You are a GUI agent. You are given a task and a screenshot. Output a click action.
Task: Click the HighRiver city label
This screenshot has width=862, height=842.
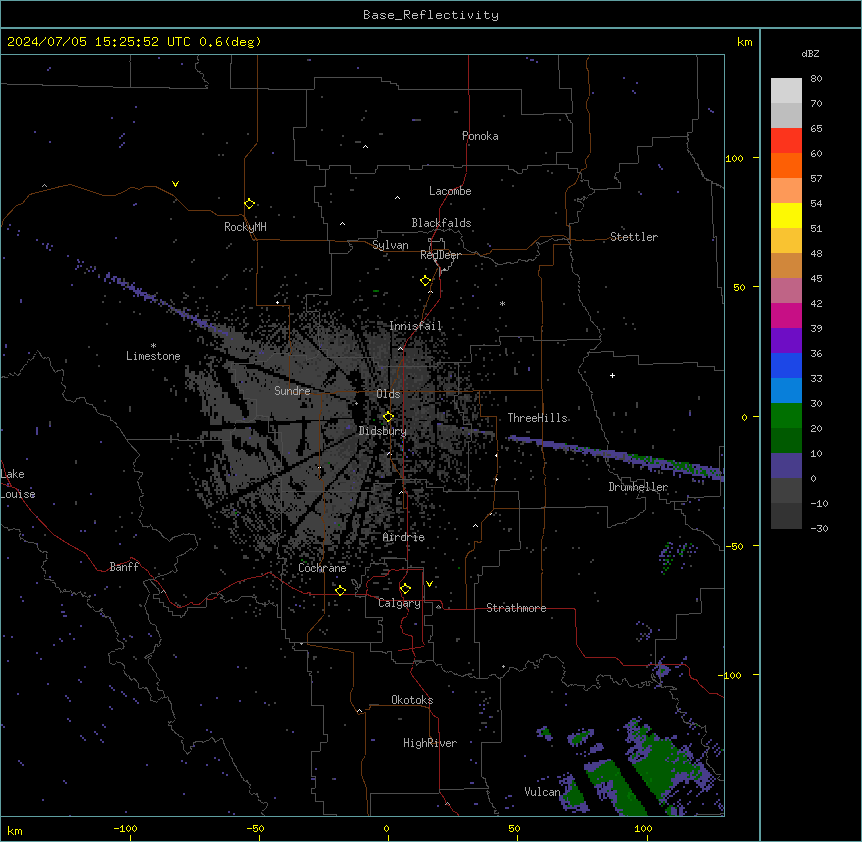pyautogui.click(x=430, y=743)
